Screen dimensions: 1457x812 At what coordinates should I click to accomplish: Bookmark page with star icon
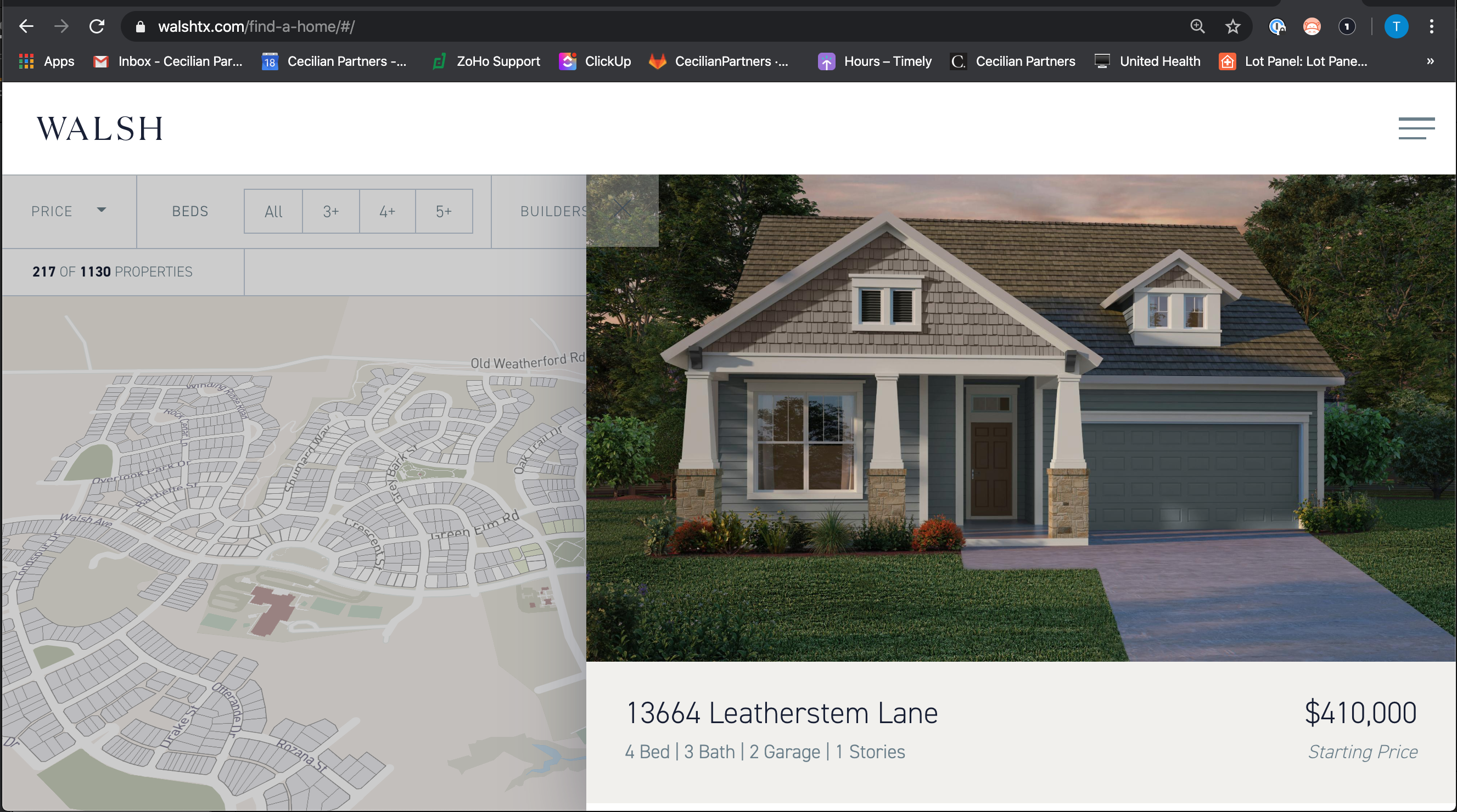point(1232,26)
